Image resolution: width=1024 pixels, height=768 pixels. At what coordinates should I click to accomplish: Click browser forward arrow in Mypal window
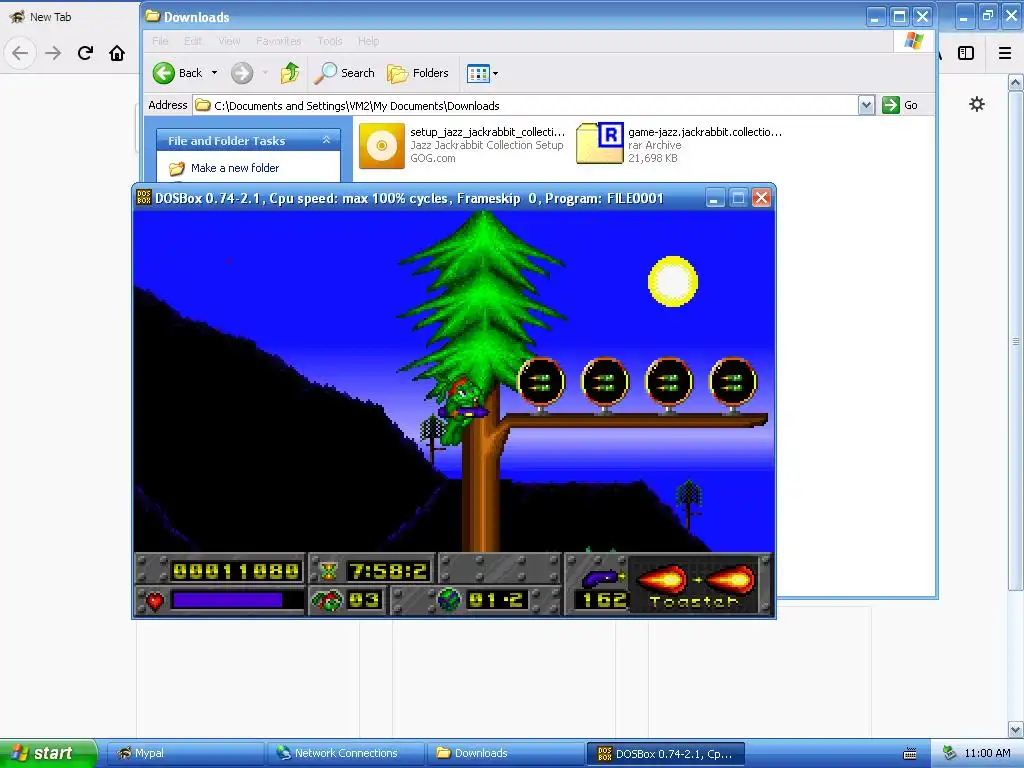coord(53,53)
